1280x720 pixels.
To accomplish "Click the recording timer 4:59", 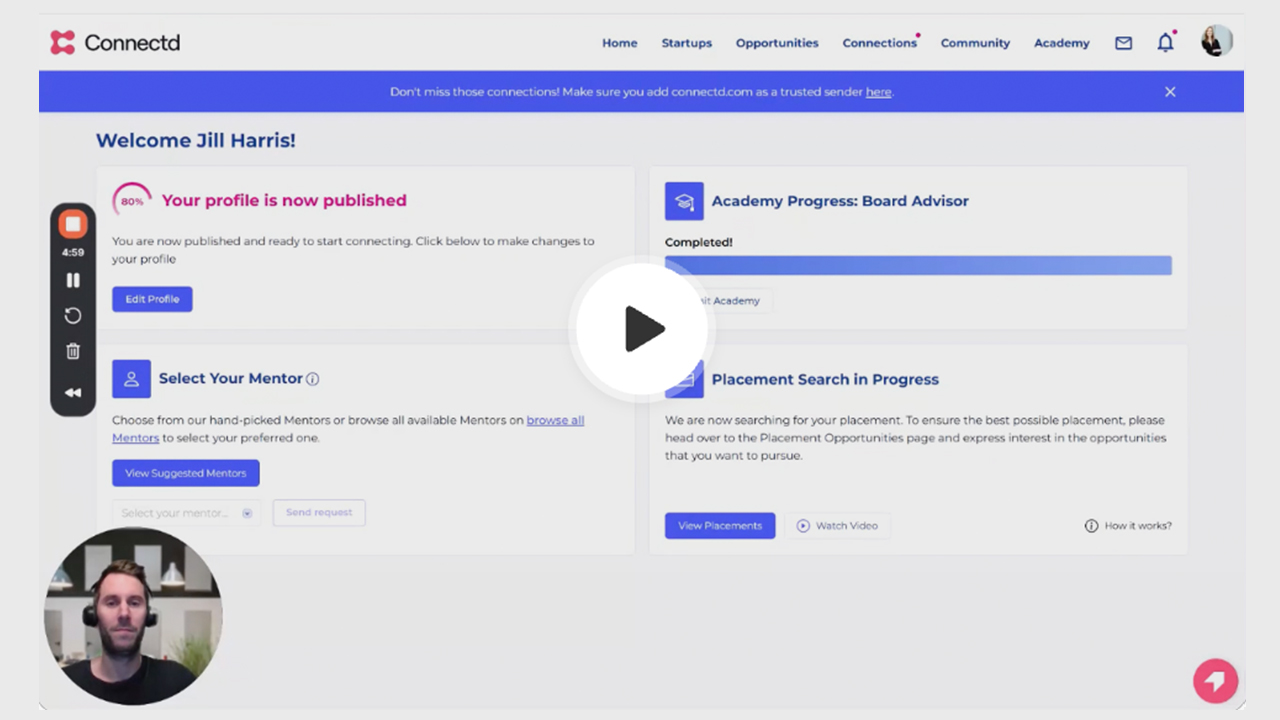I will [73, 253].
